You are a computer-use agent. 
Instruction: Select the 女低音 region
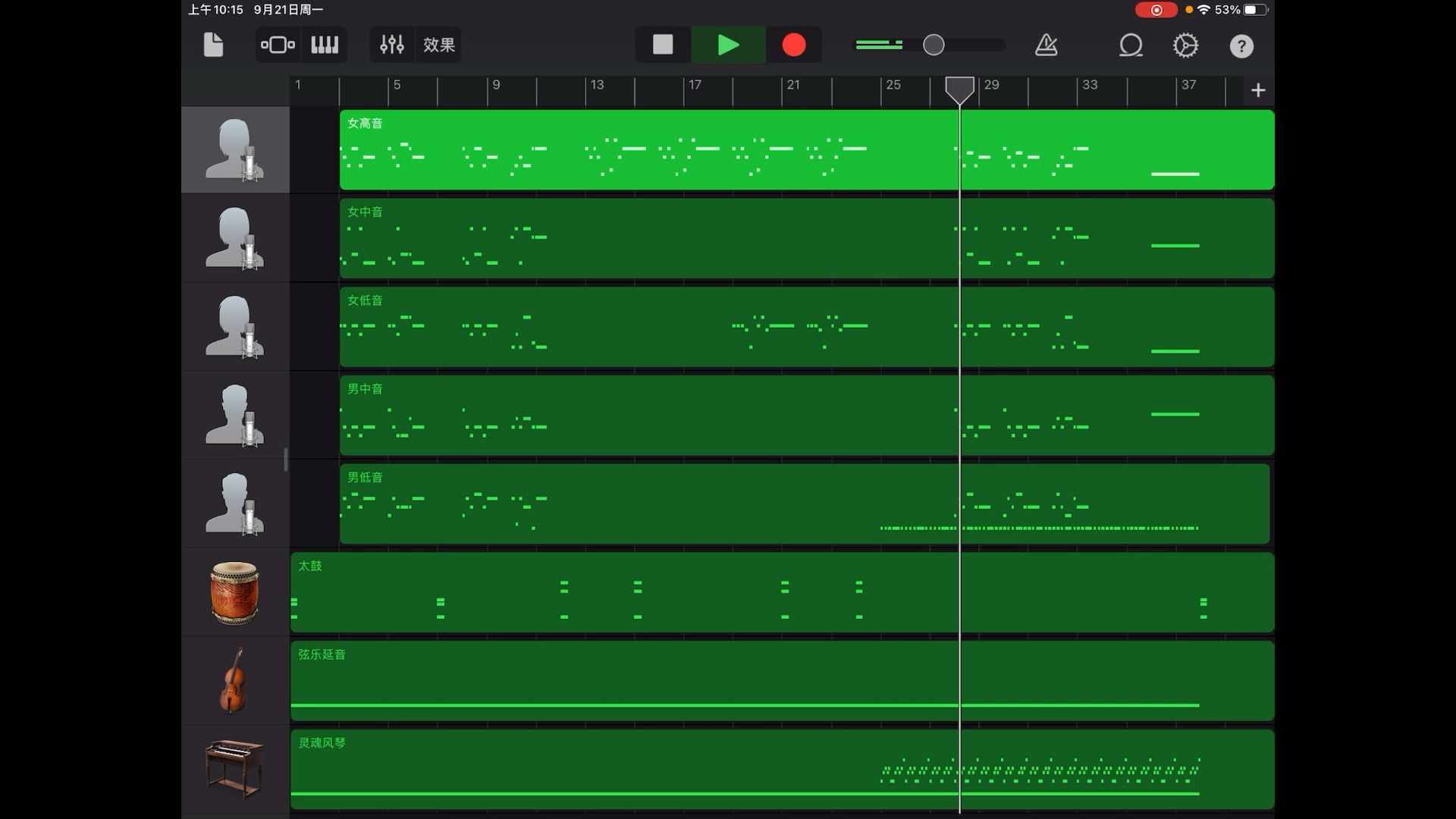coord(807,327)
